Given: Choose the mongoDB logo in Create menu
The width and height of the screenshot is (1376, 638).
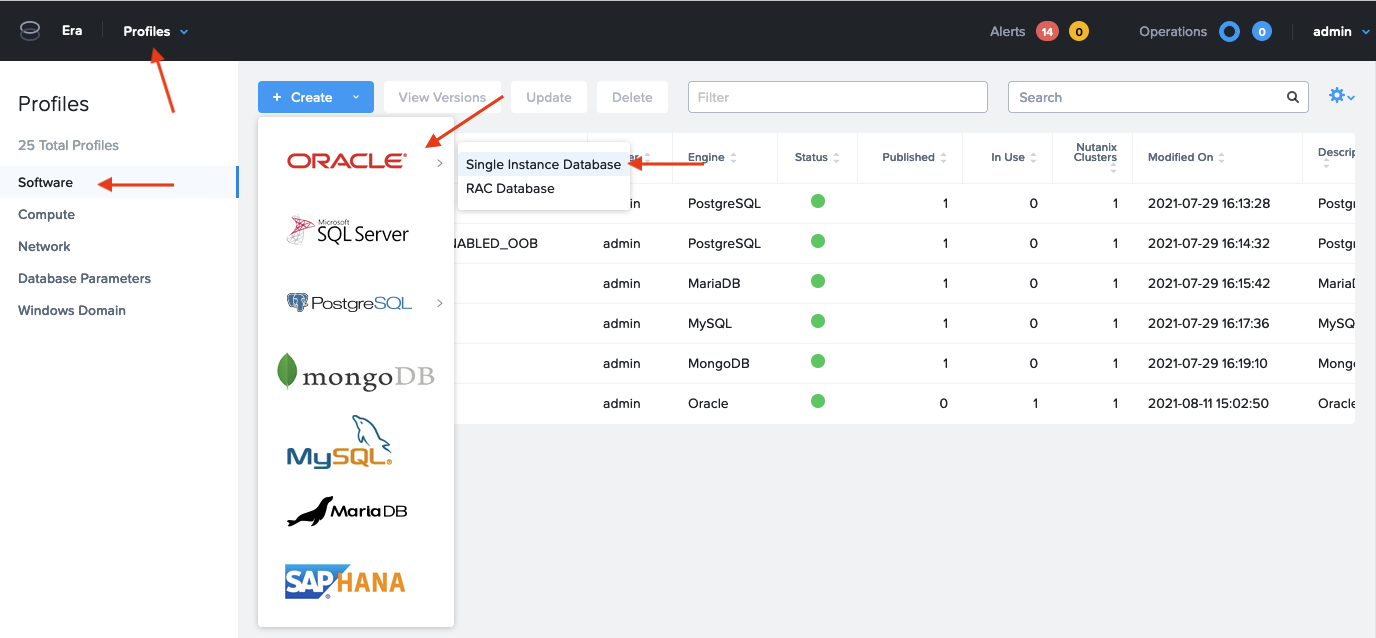Looking at the screenshot, I should pos(355,373).
